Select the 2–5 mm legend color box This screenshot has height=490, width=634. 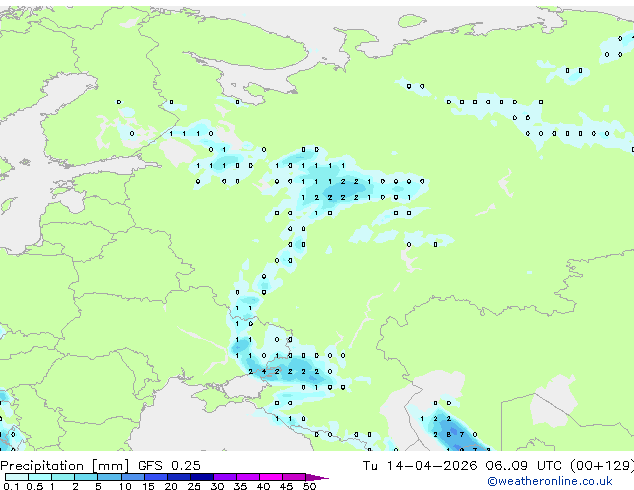pos(86,477)
